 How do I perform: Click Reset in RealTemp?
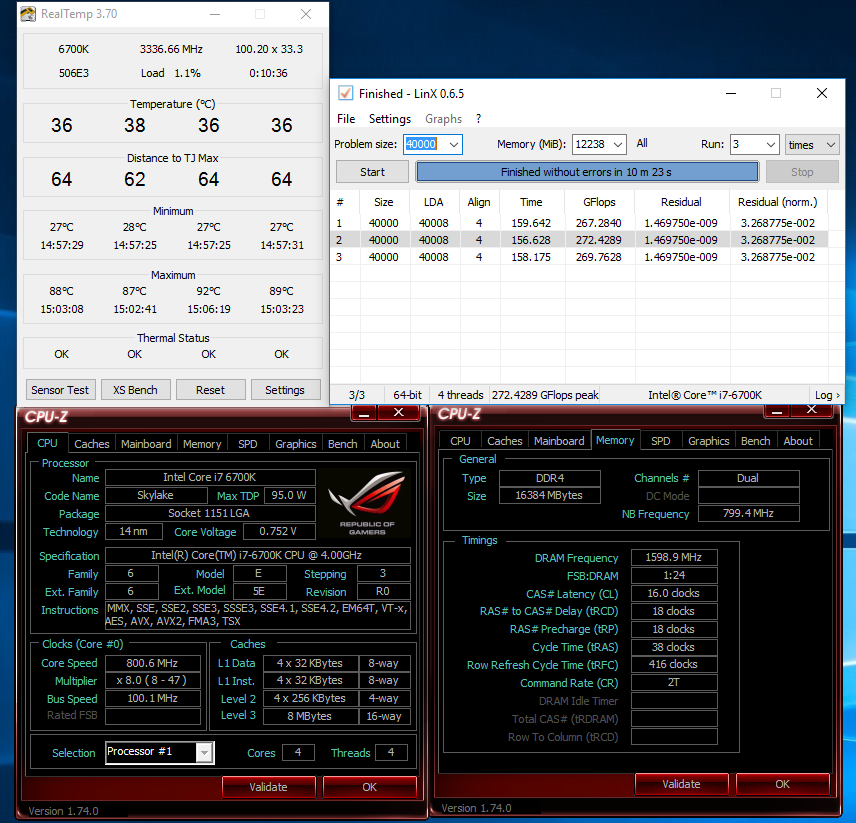coord(210,390)
